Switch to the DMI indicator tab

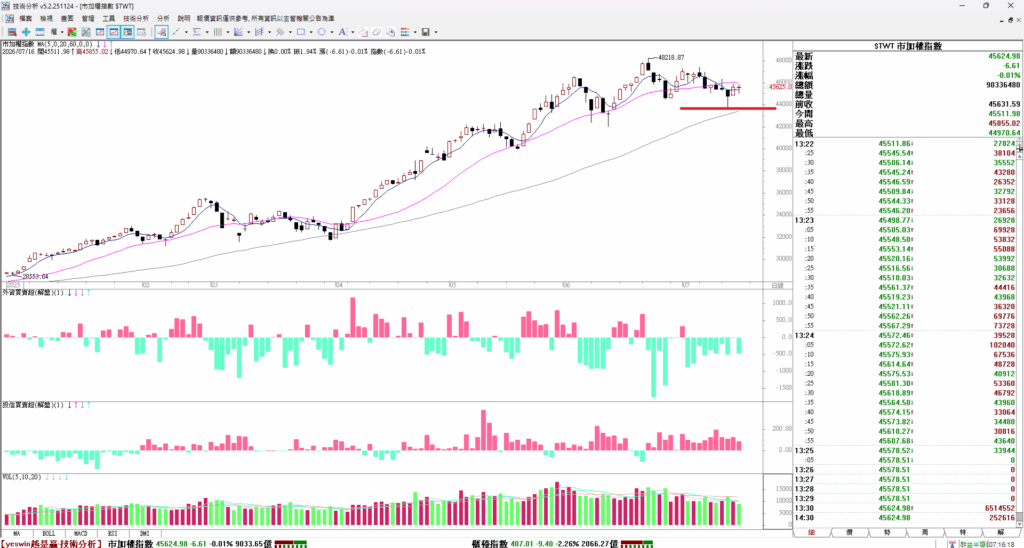pos(144,534)
